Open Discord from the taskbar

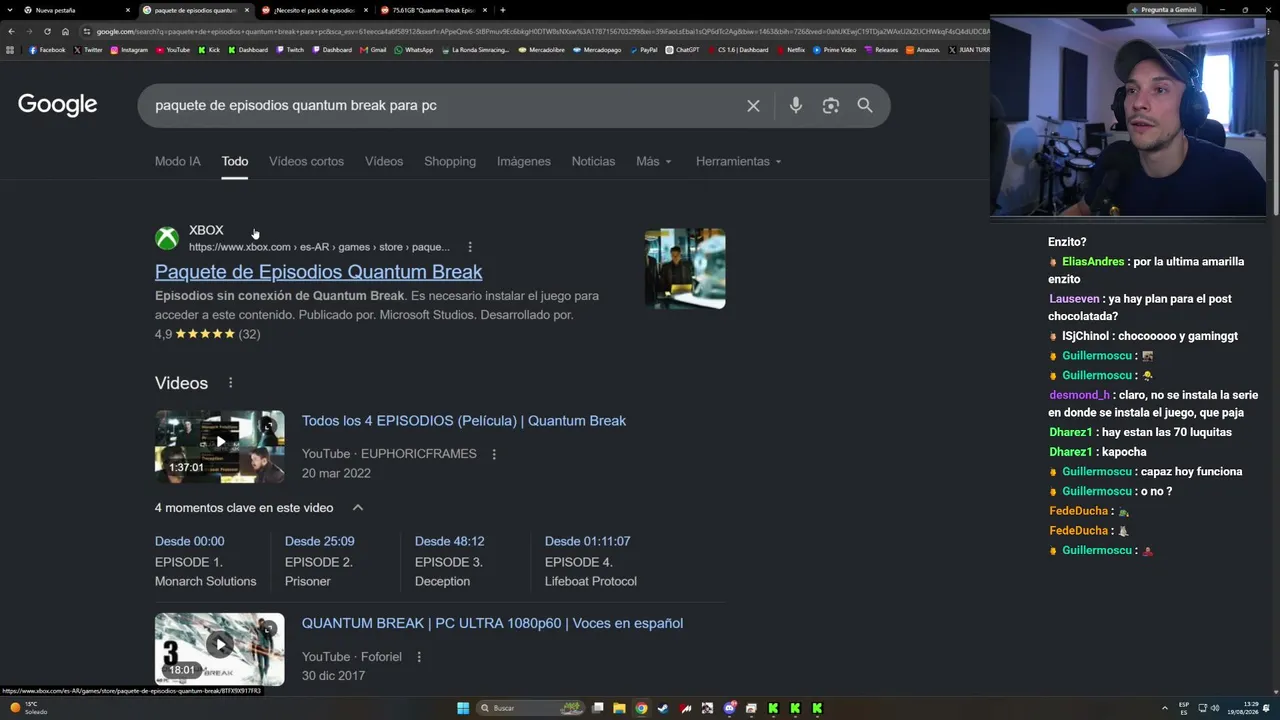coord(729,708)
